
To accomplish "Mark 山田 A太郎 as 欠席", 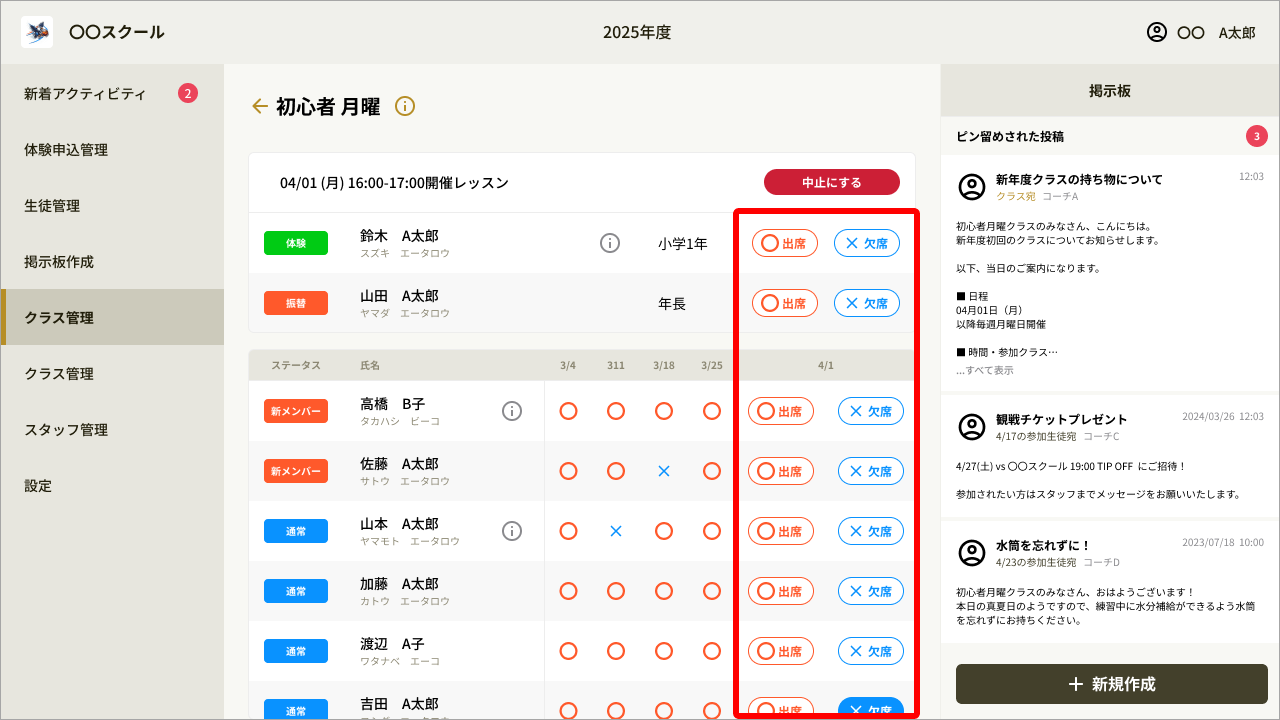I will (867, 302).
